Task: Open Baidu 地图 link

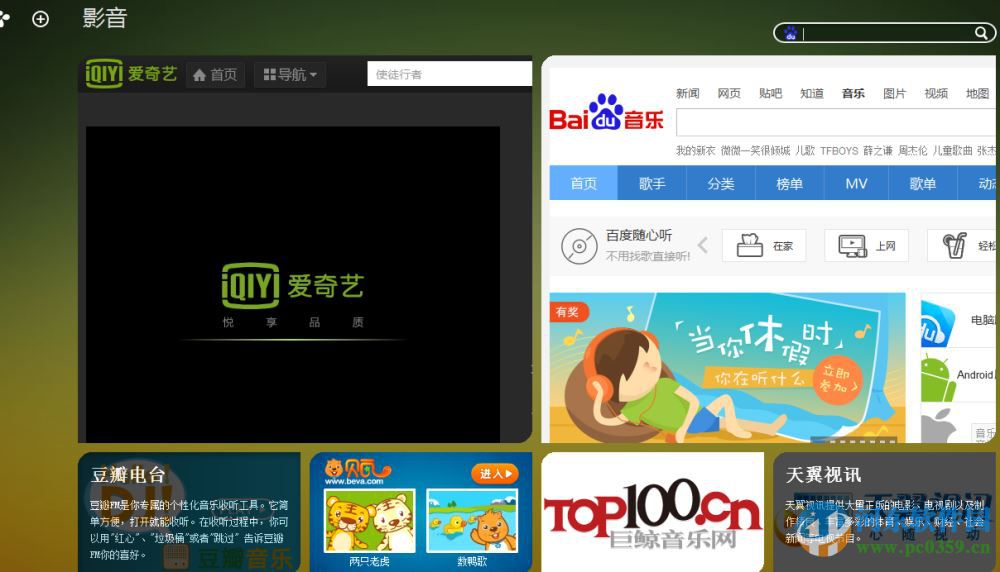Action: (978, 94)
